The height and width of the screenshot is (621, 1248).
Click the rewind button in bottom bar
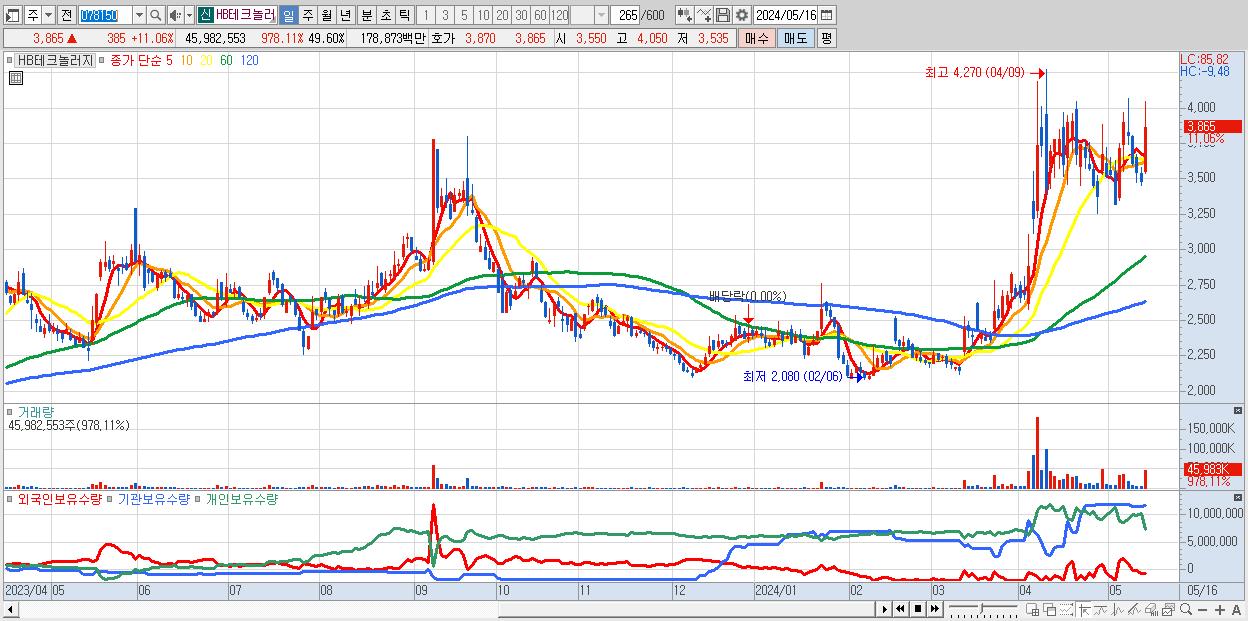pos(900,608)
